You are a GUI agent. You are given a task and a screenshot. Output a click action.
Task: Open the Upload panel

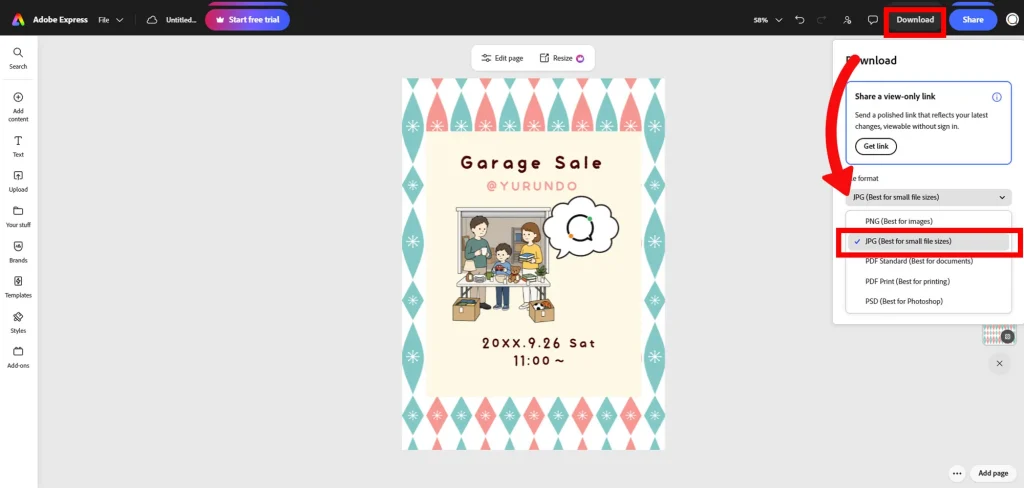(x=18, y=182)
